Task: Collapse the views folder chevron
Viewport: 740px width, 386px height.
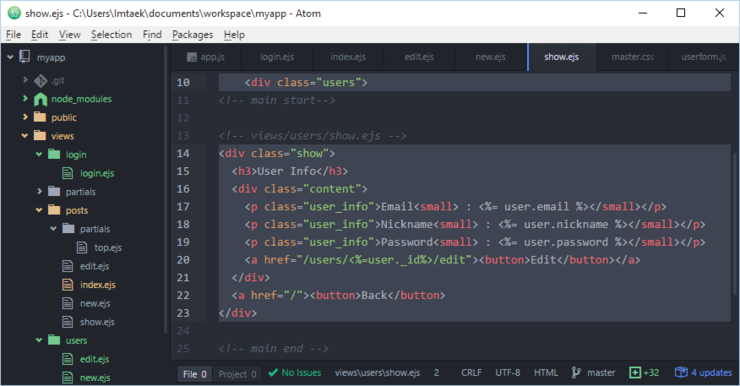Action: [x=25, y=136]
